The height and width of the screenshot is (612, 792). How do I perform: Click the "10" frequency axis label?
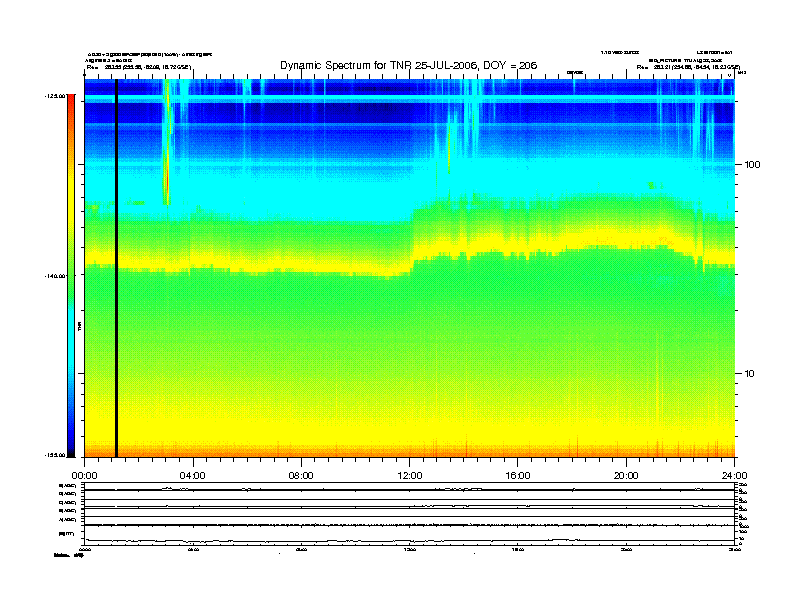click(x=750, y=374)
